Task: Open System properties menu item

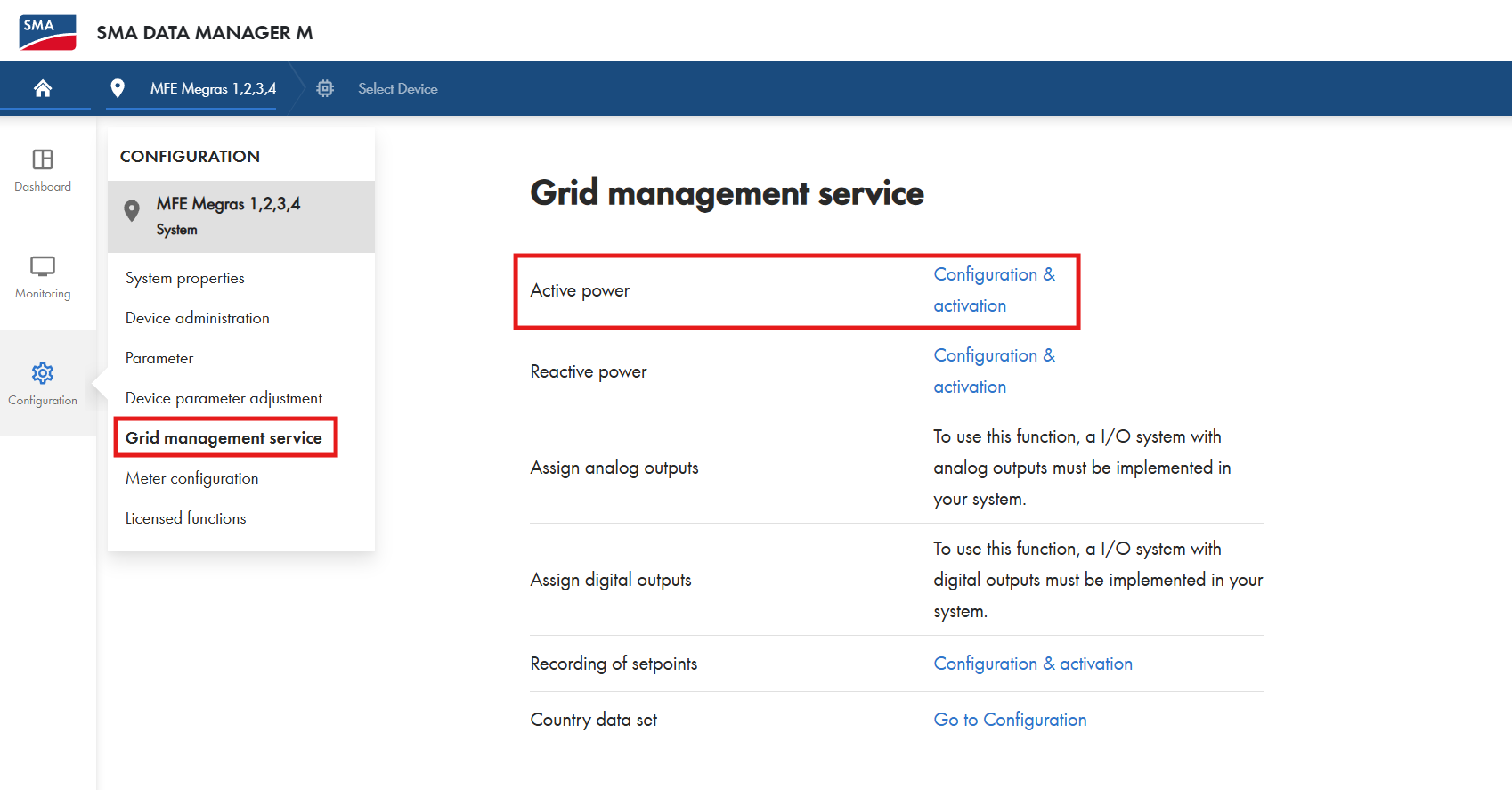Action: coord(185,278)
